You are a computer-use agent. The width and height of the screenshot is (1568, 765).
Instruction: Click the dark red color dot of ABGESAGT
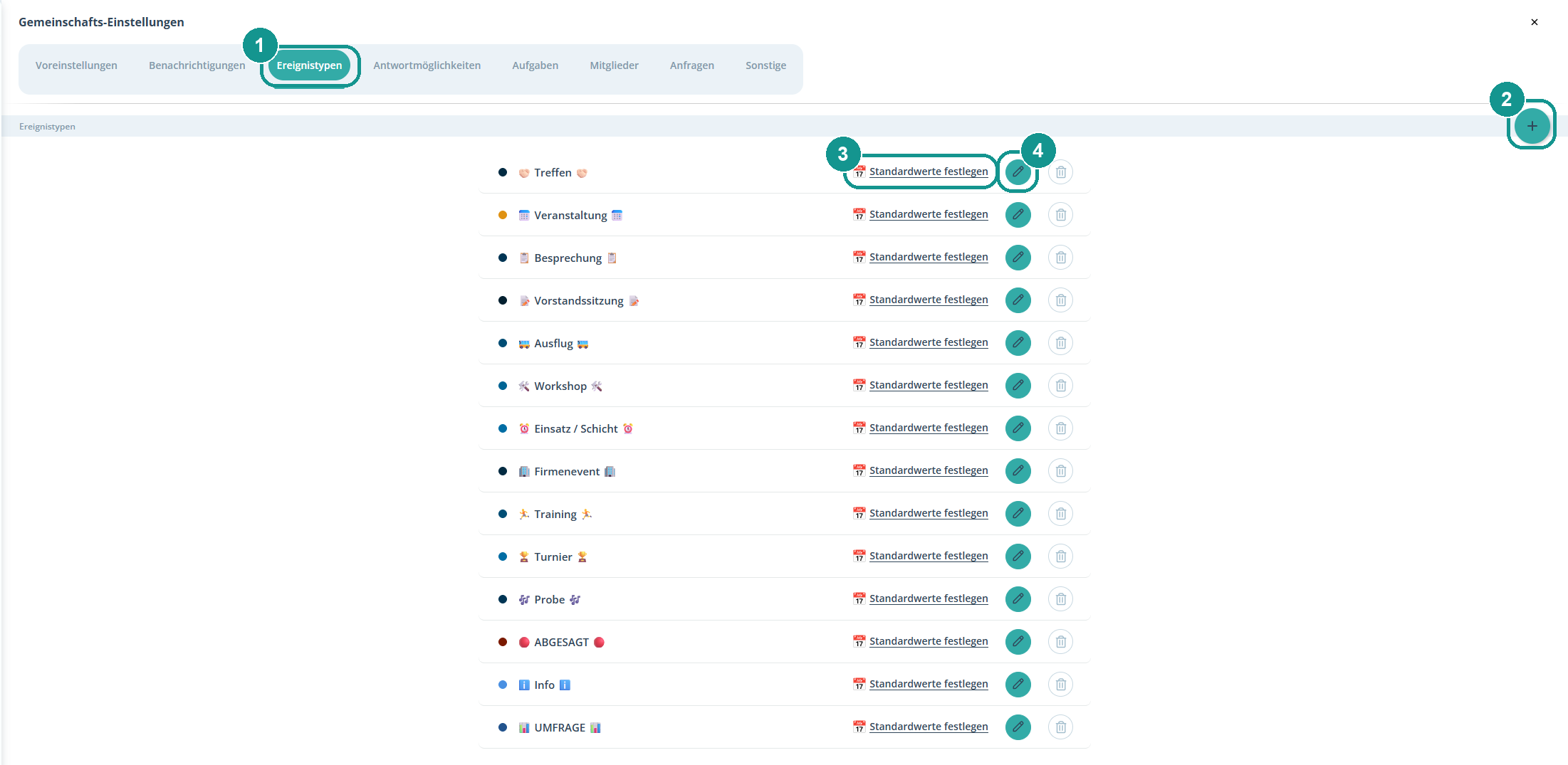pyautogui.click(x=503, y=642)
